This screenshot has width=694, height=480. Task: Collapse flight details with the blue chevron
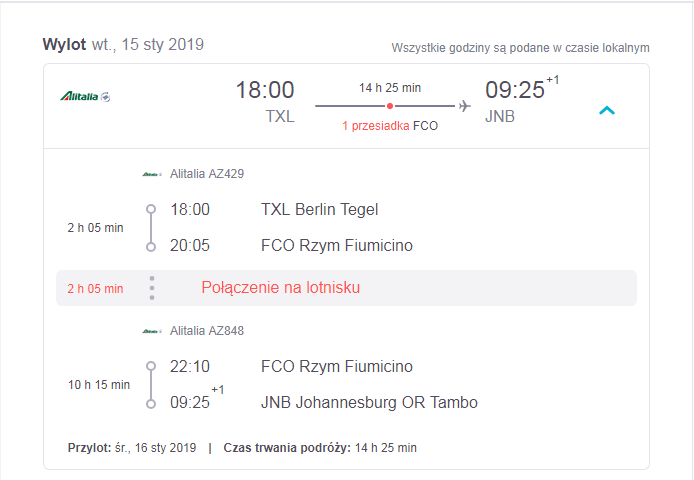[607, 110]
